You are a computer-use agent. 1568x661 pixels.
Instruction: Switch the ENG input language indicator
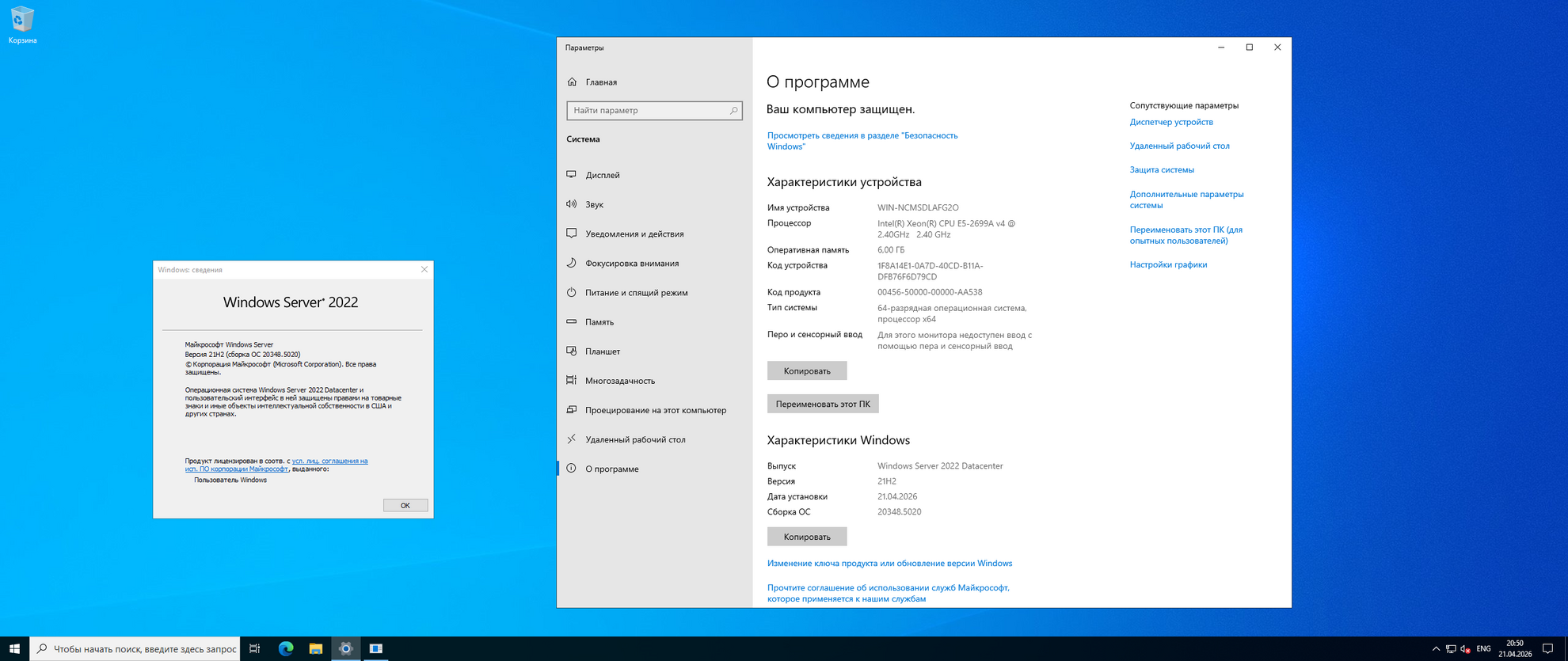click(1484, 648)
